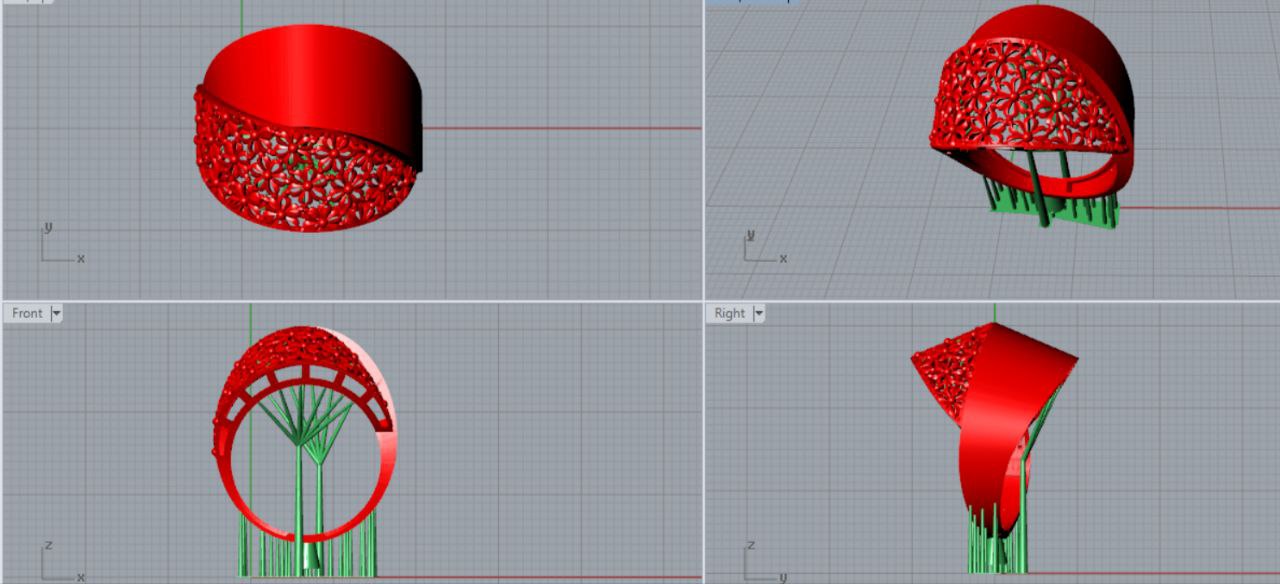Open the Right viewport dropdown arrow
This screenshot has width=1280, height=584.
pos(756,313)
